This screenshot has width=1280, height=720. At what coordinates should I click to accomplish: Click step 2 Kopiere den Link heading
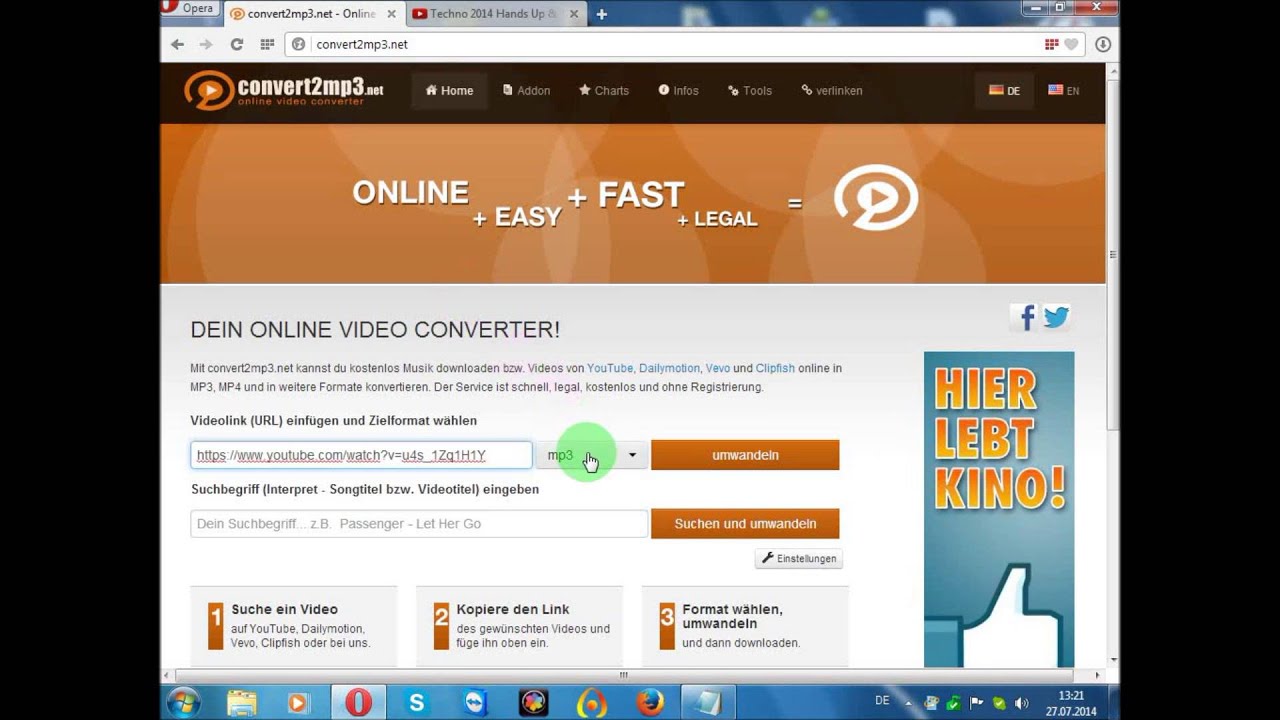(513, 609)
